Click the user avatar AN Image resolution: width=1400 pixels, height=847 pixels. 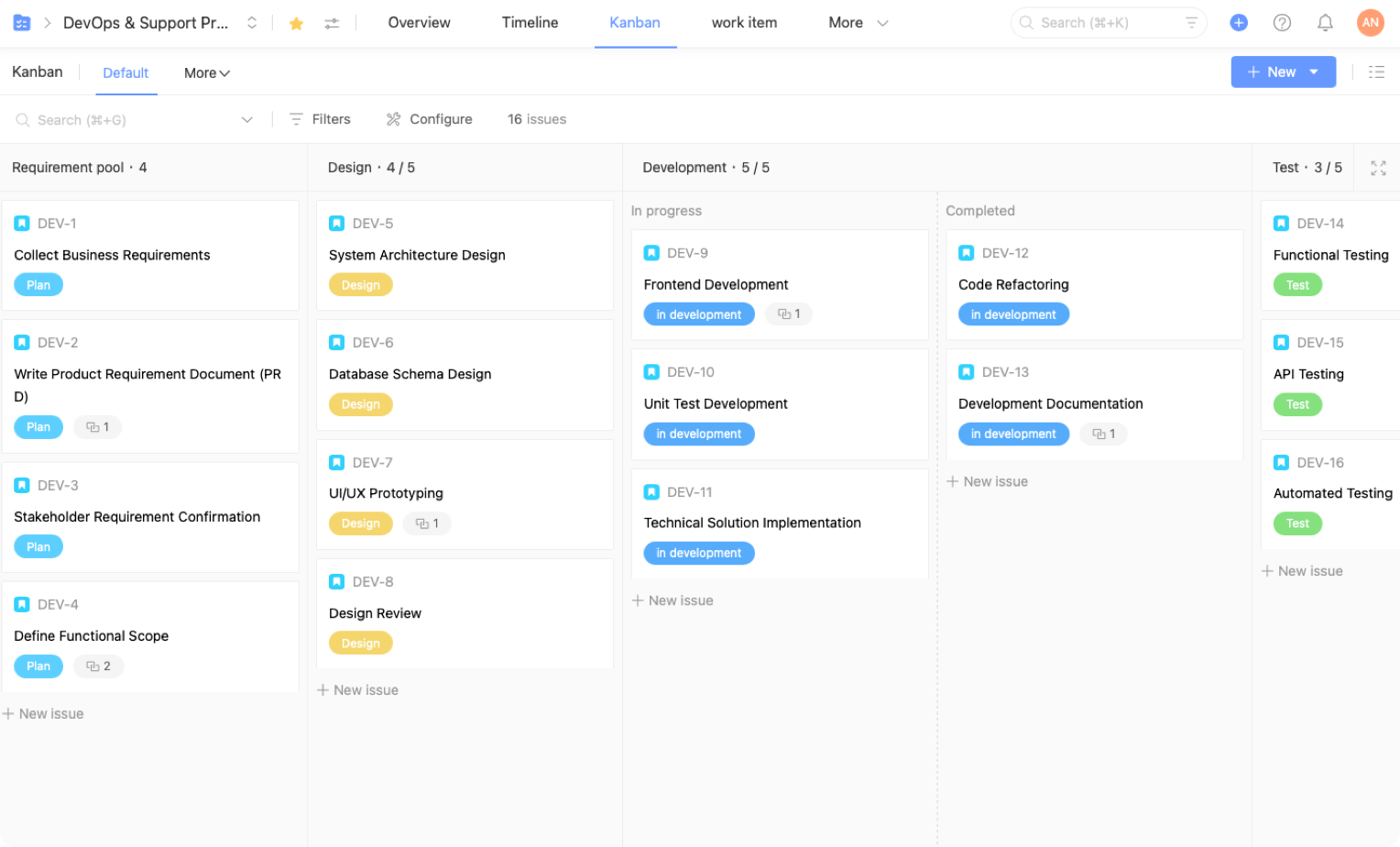pyautogui.click(x=1370, y=23)
